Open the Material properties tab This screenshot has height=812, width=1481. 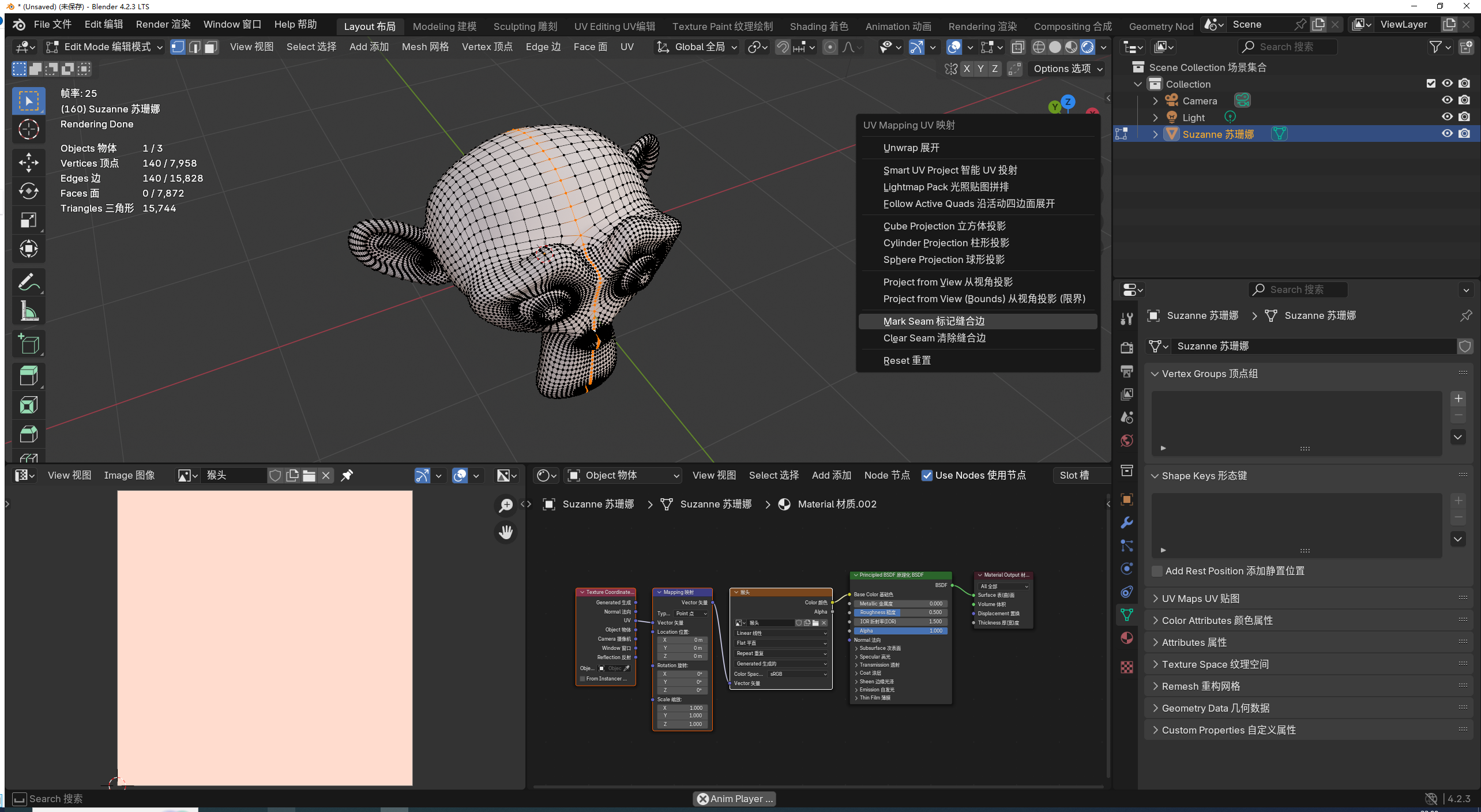1126,638
